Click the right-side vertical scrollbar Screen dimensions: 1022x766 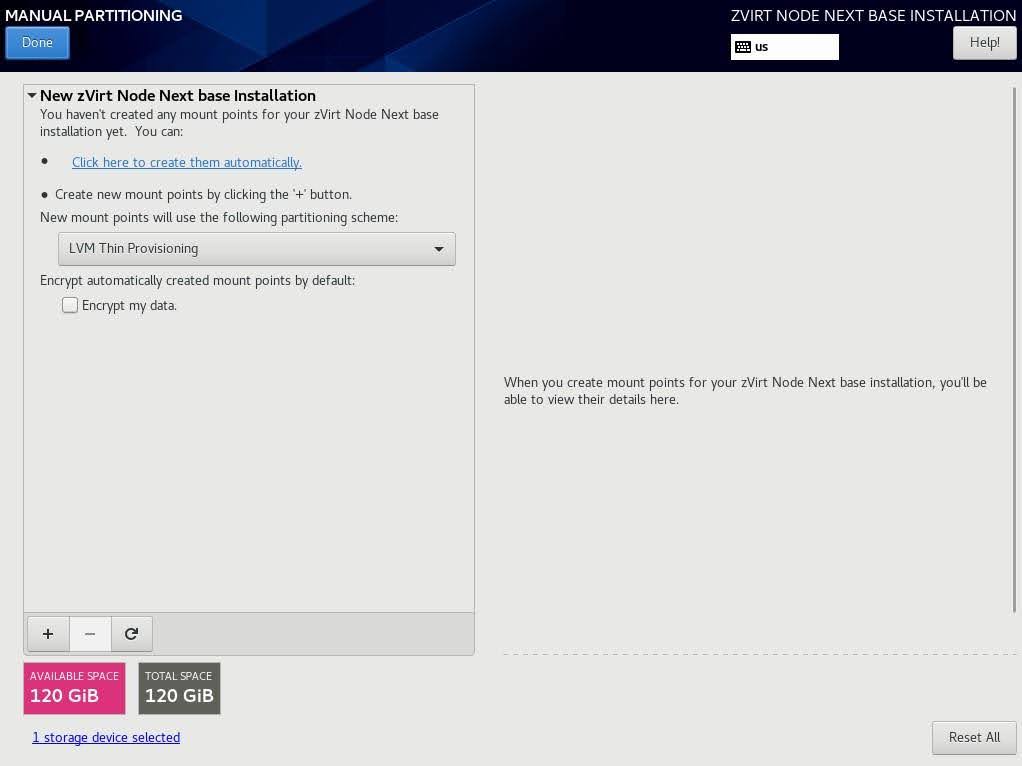coord(1014,349)
